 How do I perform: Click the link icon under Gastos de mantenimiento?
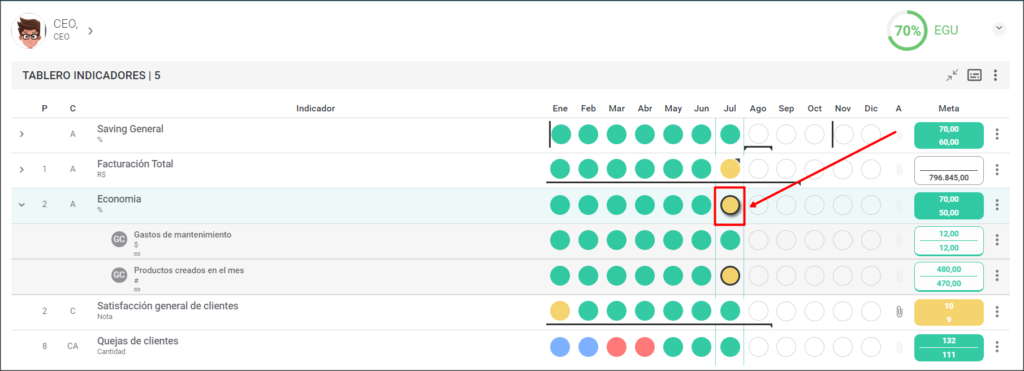[137, 253]
